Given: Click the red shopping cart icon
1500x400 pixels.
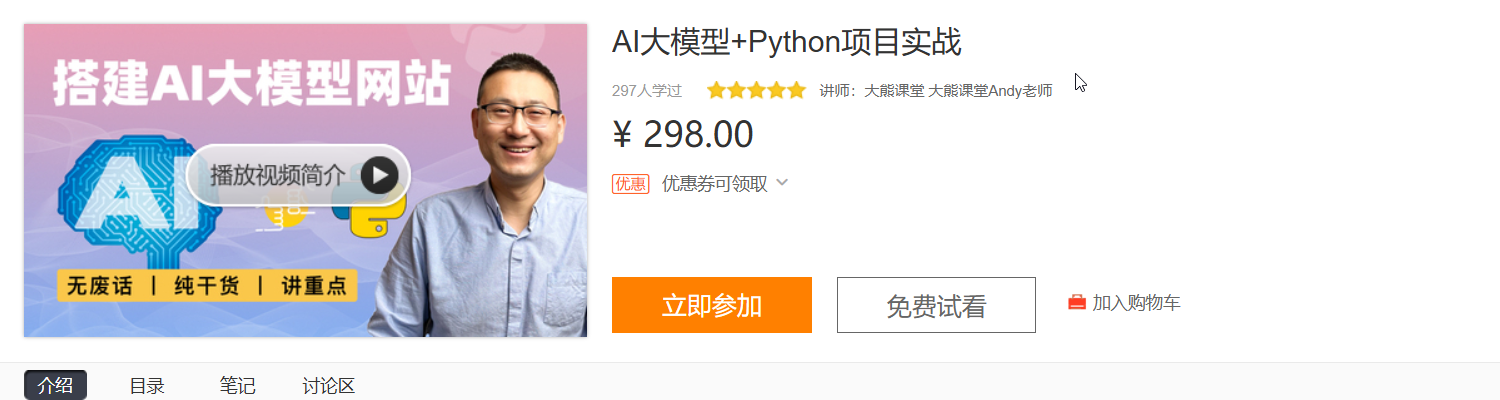Looking at the screenshot, I should [x=1077, y=302].
